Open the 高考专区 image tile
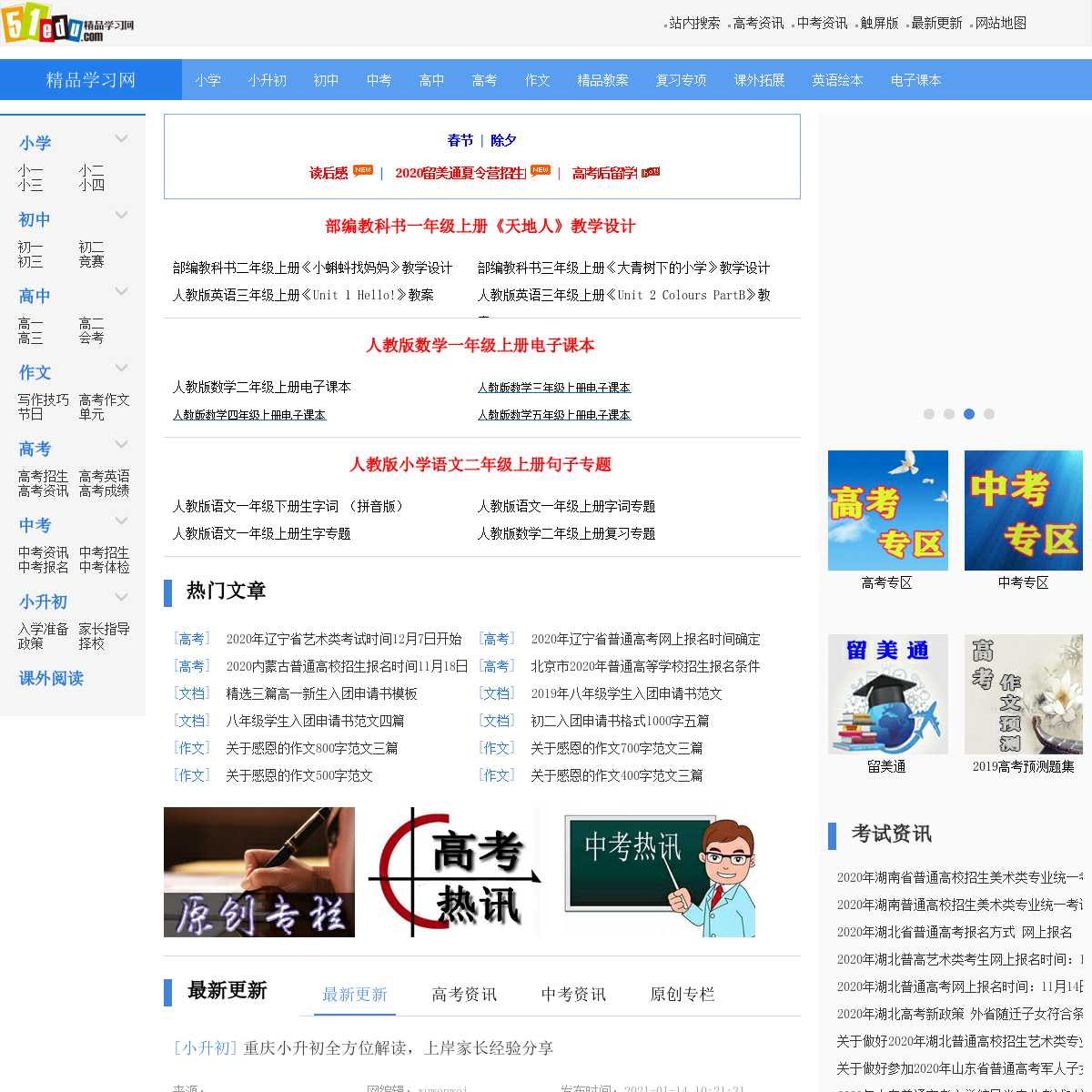 tap(887, 510)
